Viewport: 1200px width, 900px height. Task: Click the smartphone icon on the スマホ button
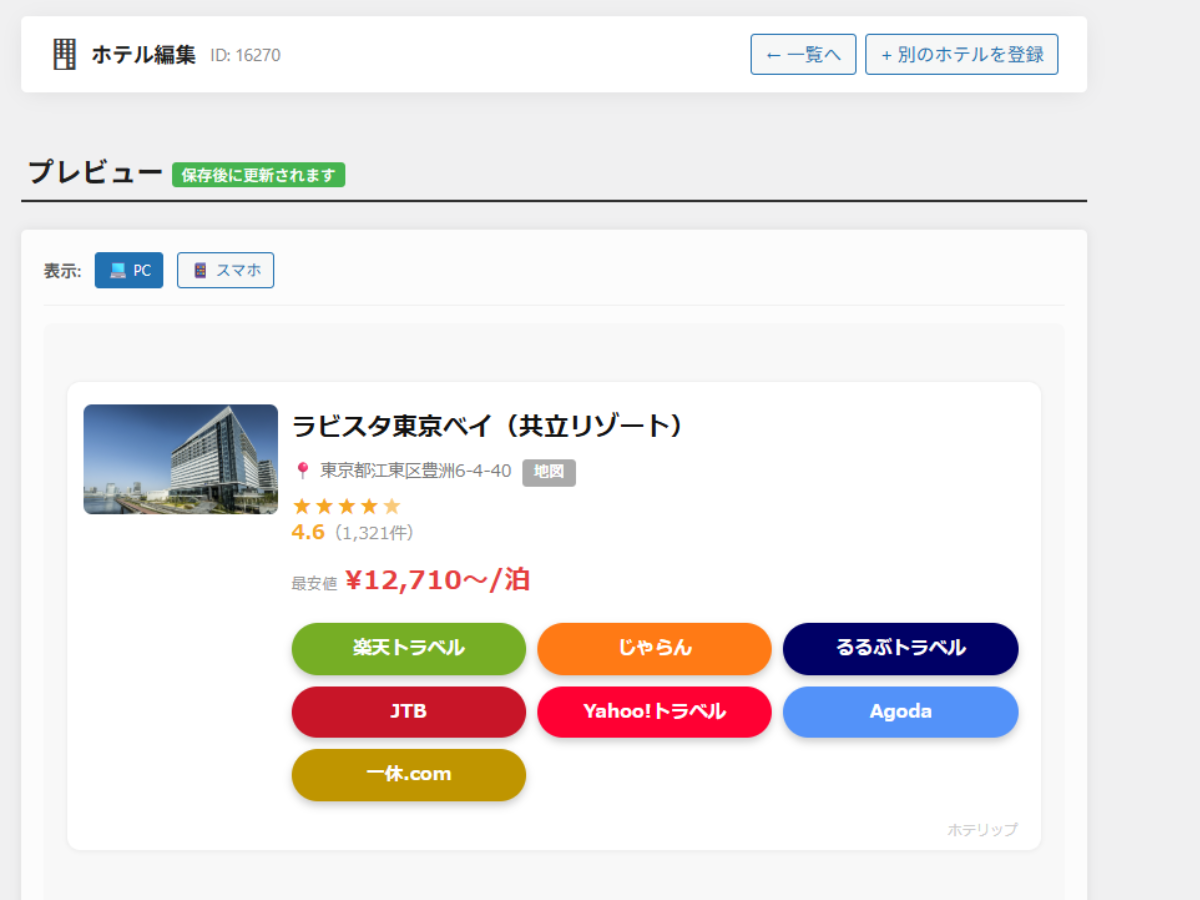(199, 270)
